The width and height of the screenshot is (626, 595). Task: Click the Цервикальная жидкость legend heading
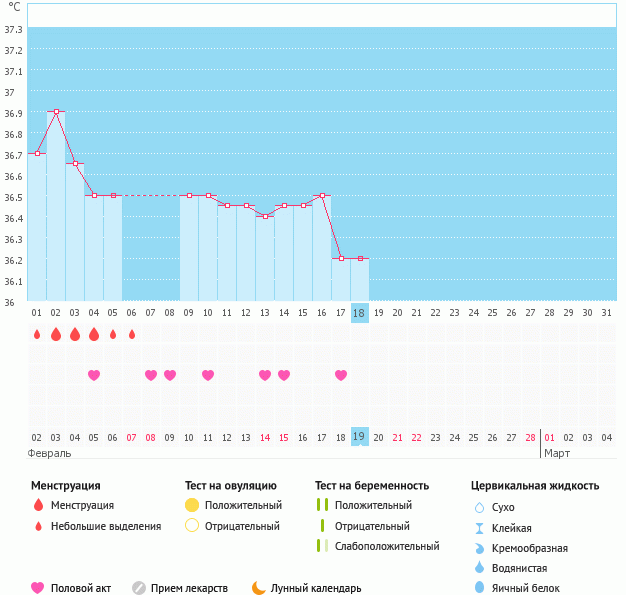pyautogui.click(x=535, y=486)
